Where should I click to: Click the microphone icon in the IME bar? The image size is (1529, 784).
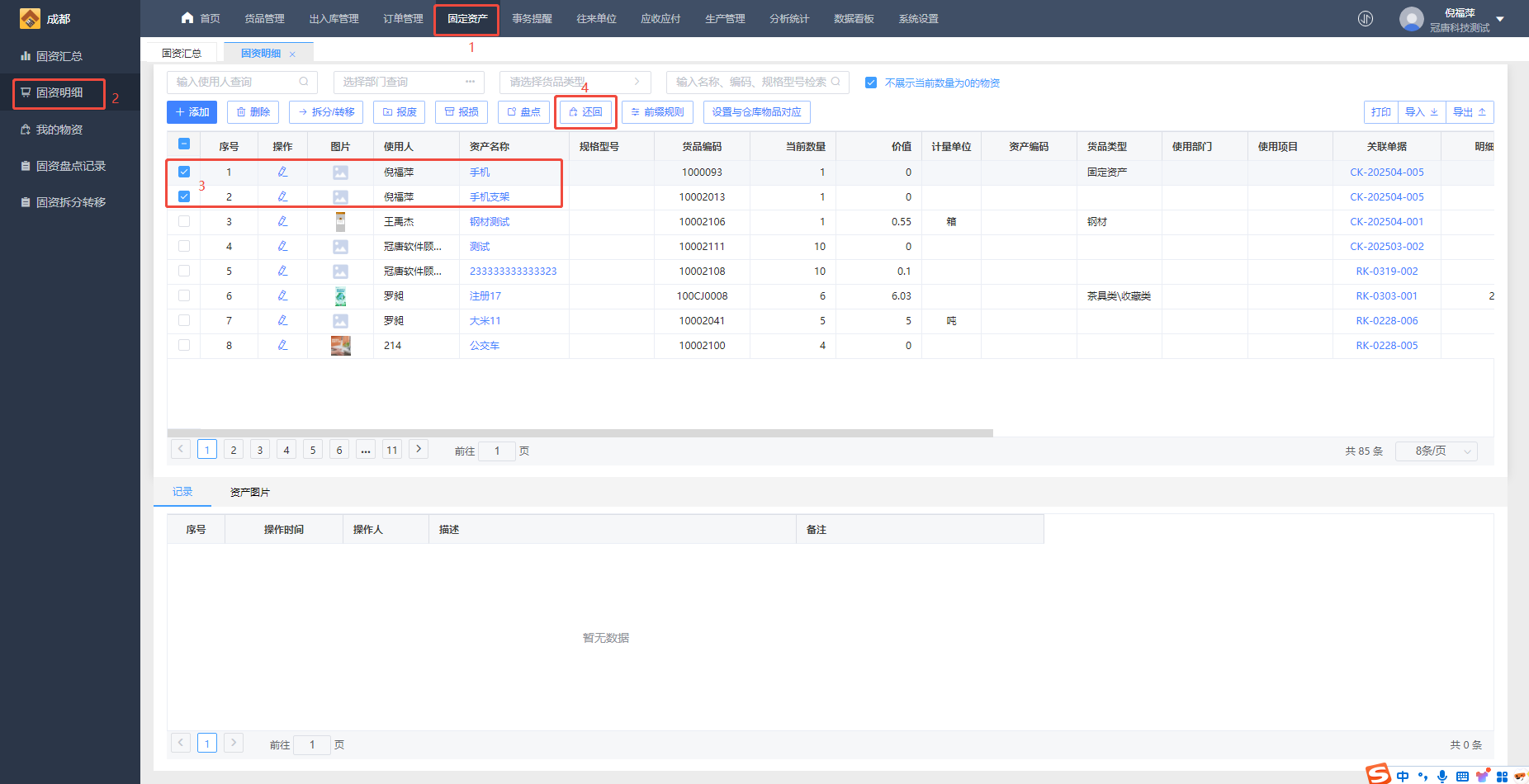pyautogui.click(x=1441, y=776)
